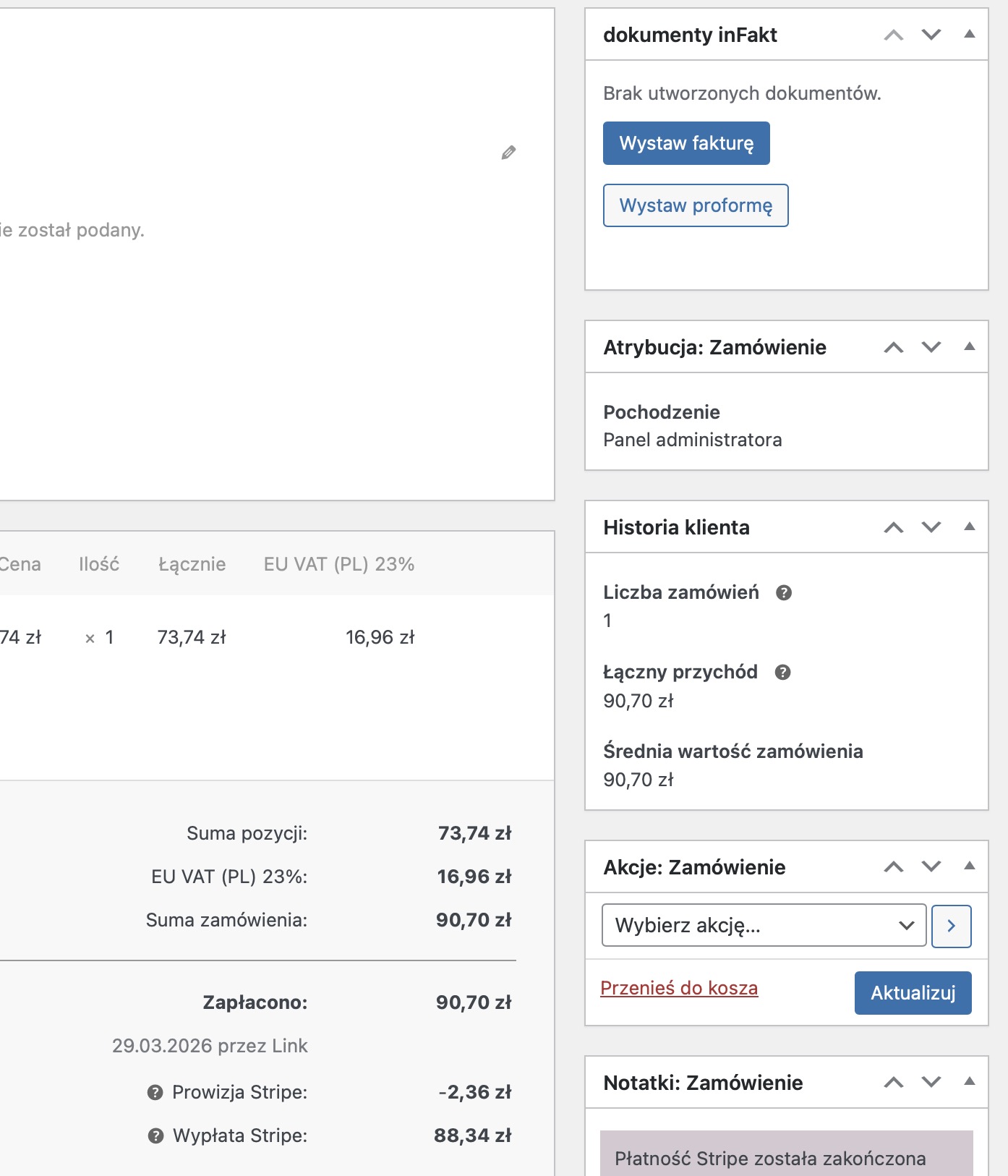Click help icon next to Łączny przychód
The width and height of the screenshot is (1008, 1176).
pos(782,673)
